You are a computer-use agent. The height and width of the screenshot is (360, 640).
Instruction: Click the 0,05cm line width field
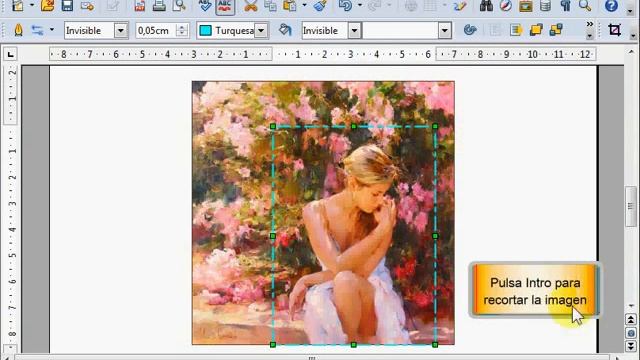(x=156, y=31)
